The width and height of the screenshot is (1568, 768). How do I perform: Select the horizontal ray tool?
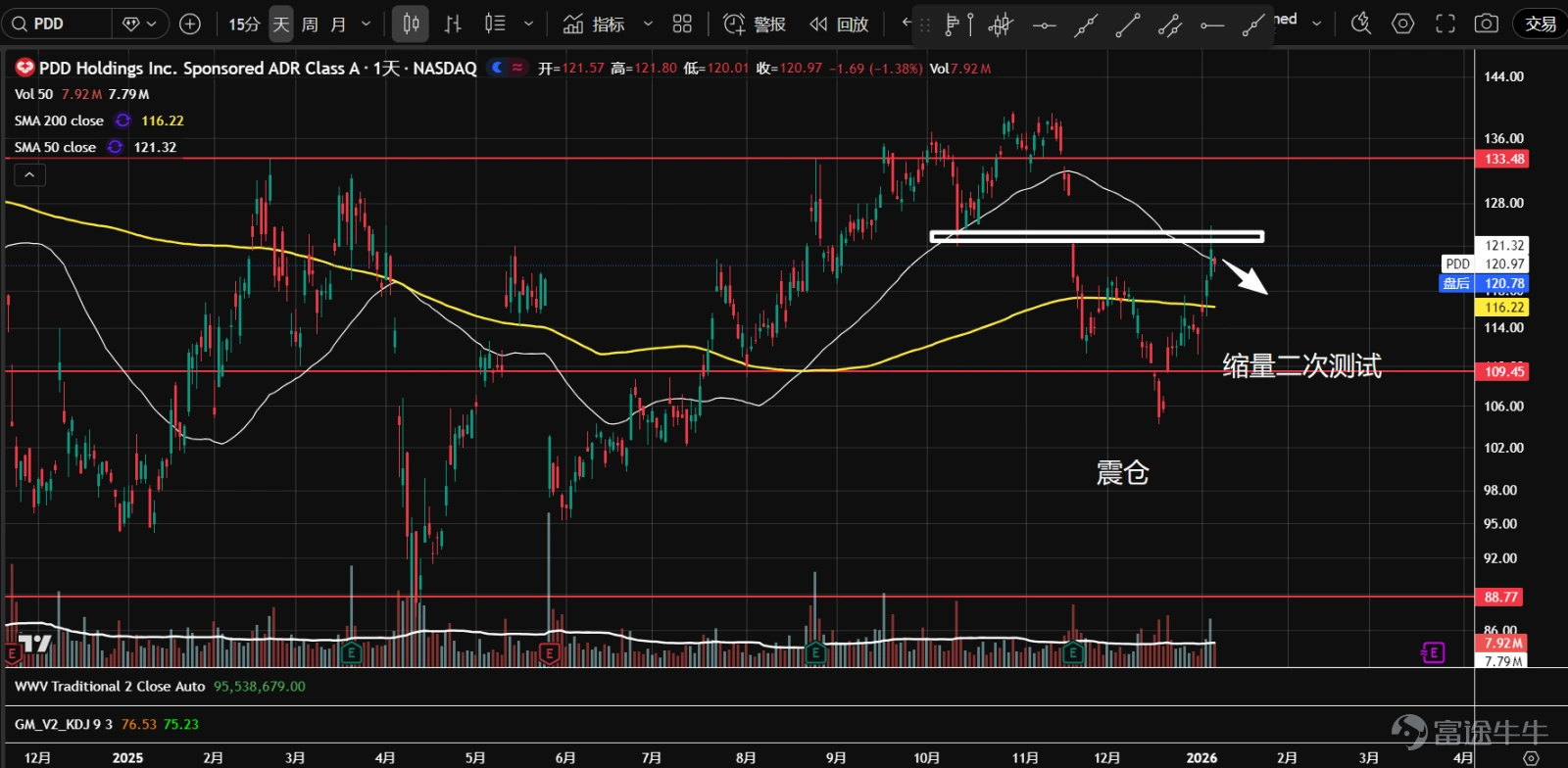1212,24
